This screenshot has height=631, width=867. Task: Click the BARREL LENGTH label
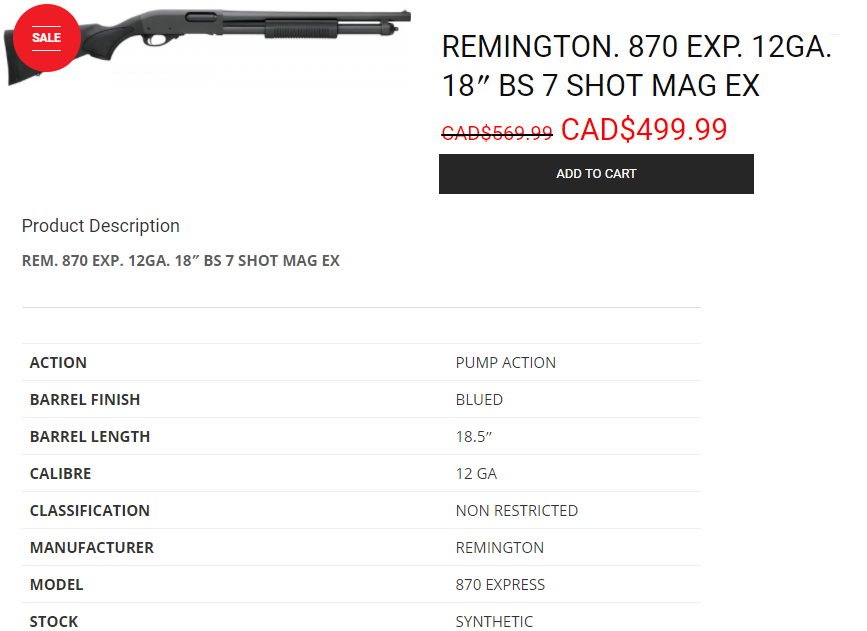(x=90, y=437)
